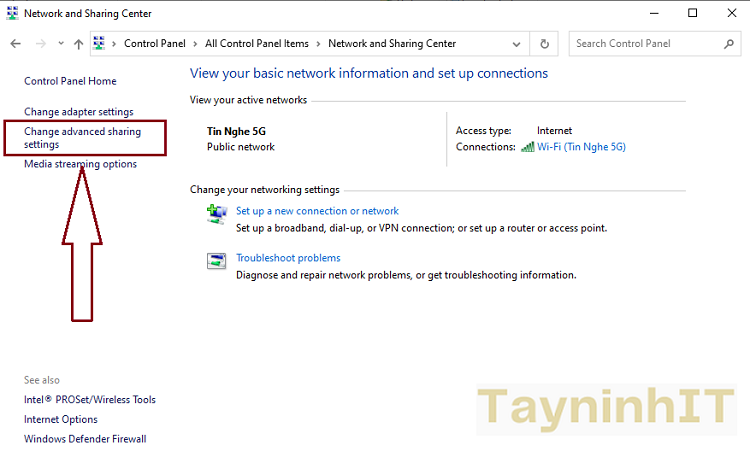Image resolution: width=750 pixels, height=457 pixels.
Task: Click the Forward navigation arrow
Action: (x=40, y=44)
